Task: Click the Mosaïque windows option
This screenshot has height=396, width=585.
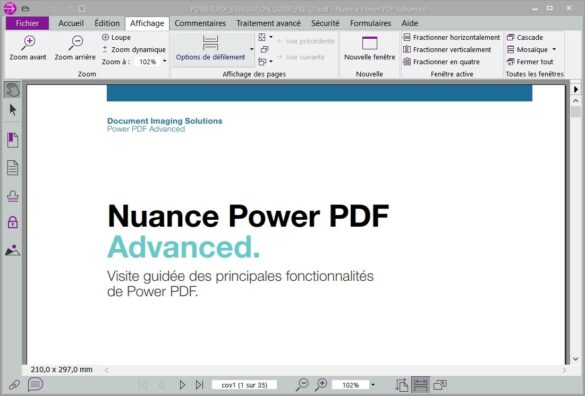Action: 527,49
